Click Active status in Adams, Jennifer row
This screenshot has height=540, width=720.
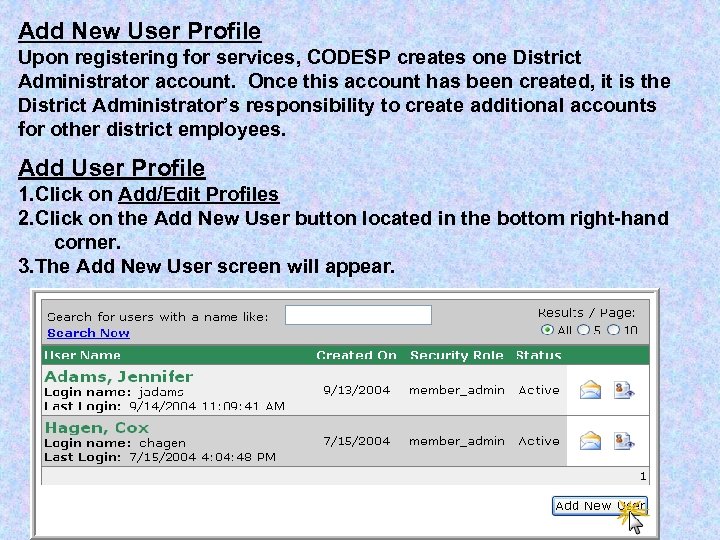click(539, 390)
